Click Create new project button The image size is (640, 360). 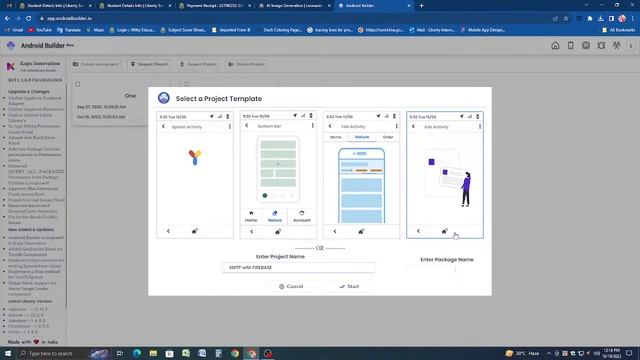[96, 64]
